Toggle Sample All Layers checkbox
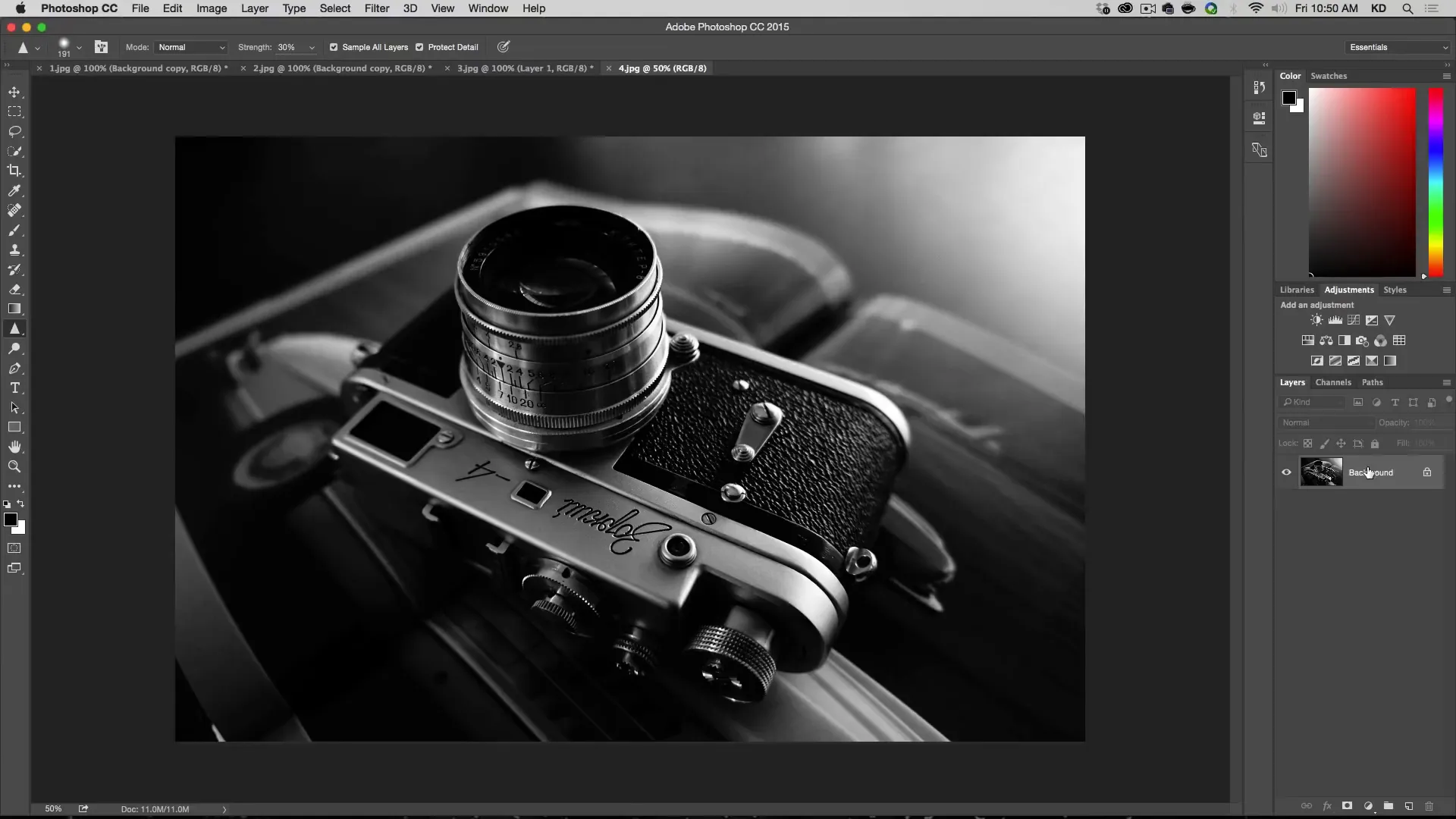 point(334,47)
